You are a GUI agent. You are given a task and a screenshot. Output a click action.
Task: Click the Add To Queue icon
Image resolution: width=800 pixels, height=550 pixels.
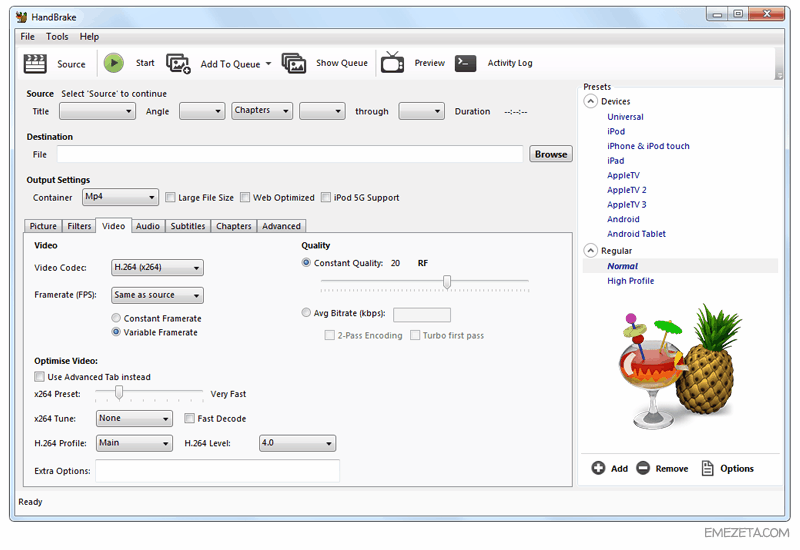point(179,64)
